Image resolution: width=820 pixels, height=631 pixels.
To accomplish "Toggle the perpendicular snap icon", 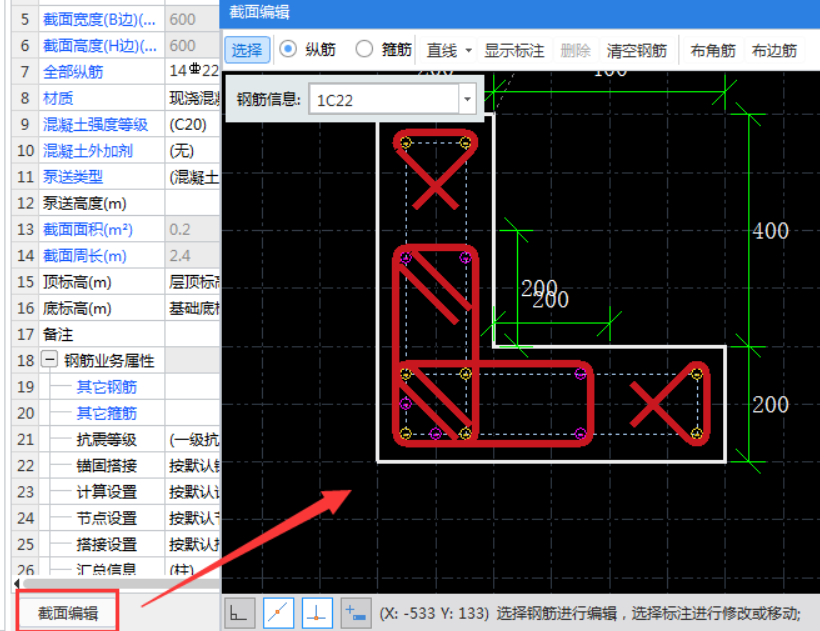I will (x=317, y=613).
